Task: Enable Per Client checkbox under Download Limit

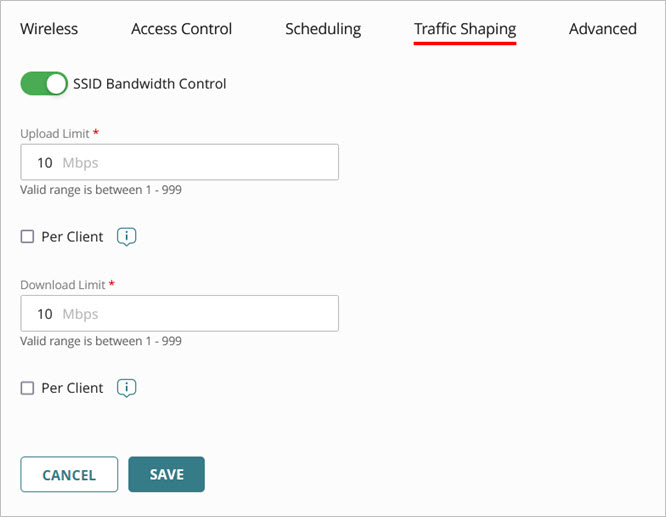Action: 28,388
